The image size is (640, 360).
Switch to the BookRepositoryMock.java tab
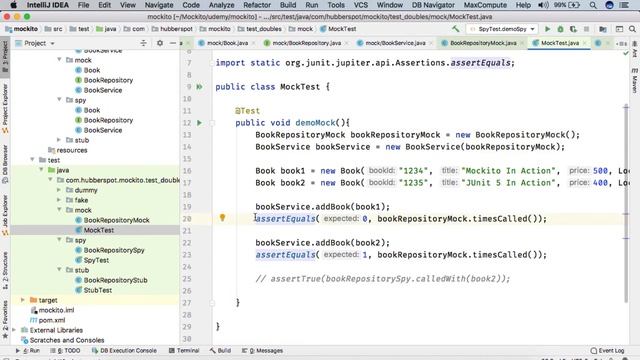[x=483, y=43]
